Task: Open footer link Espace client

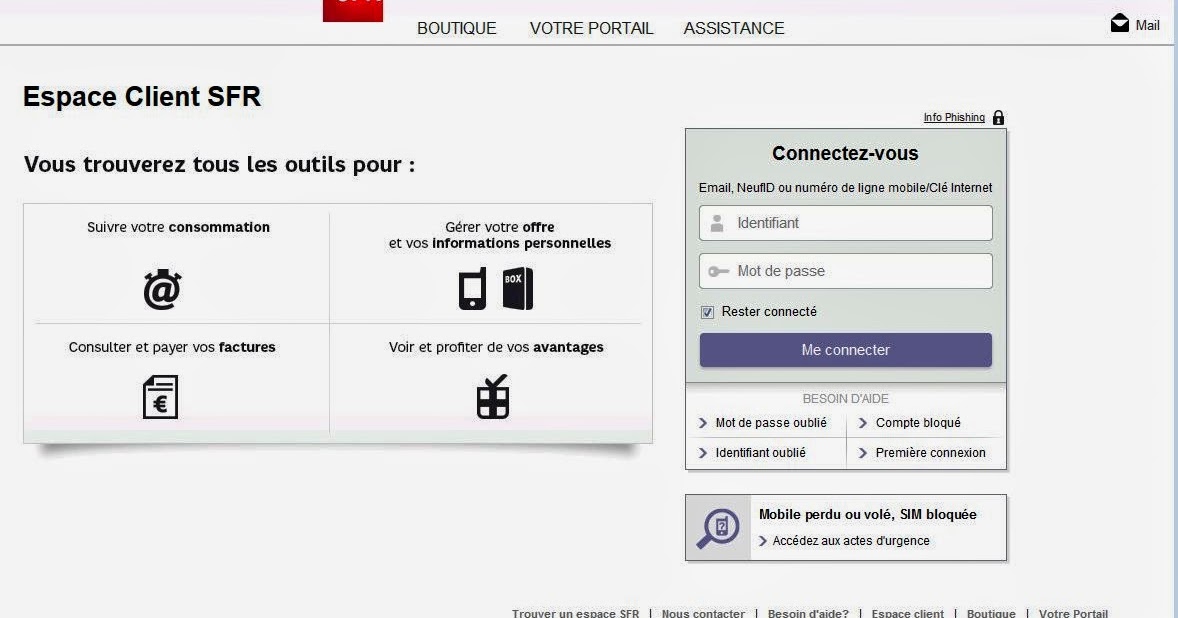Action: [908, 613]
